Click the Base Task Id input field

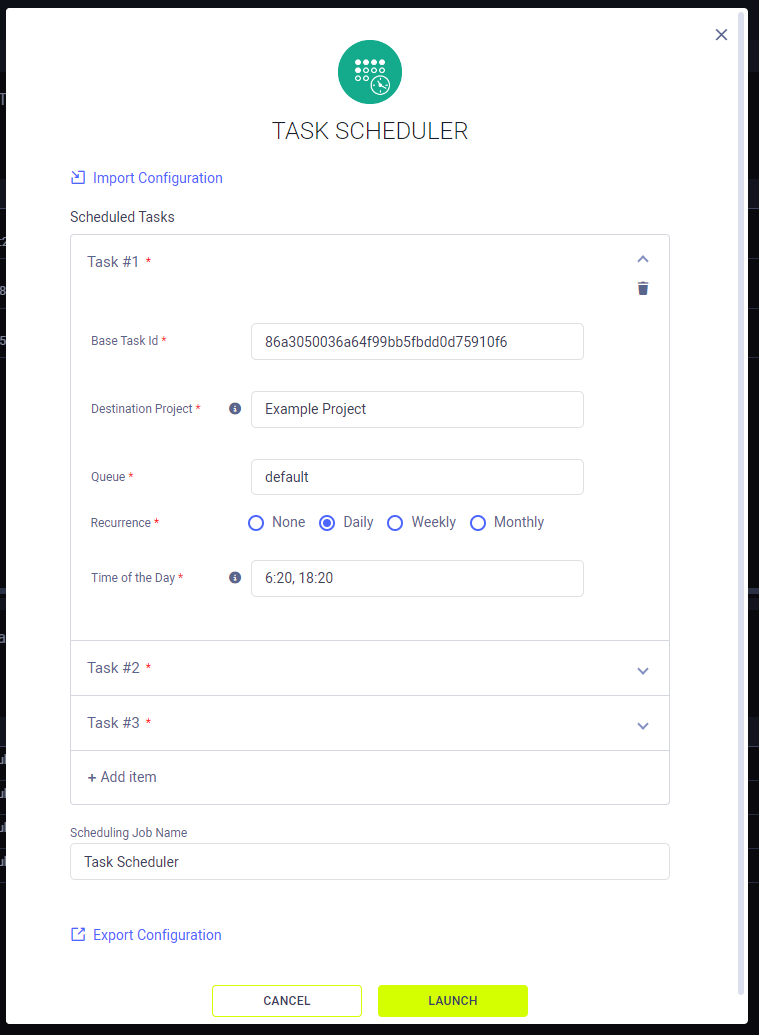[417, 341]
